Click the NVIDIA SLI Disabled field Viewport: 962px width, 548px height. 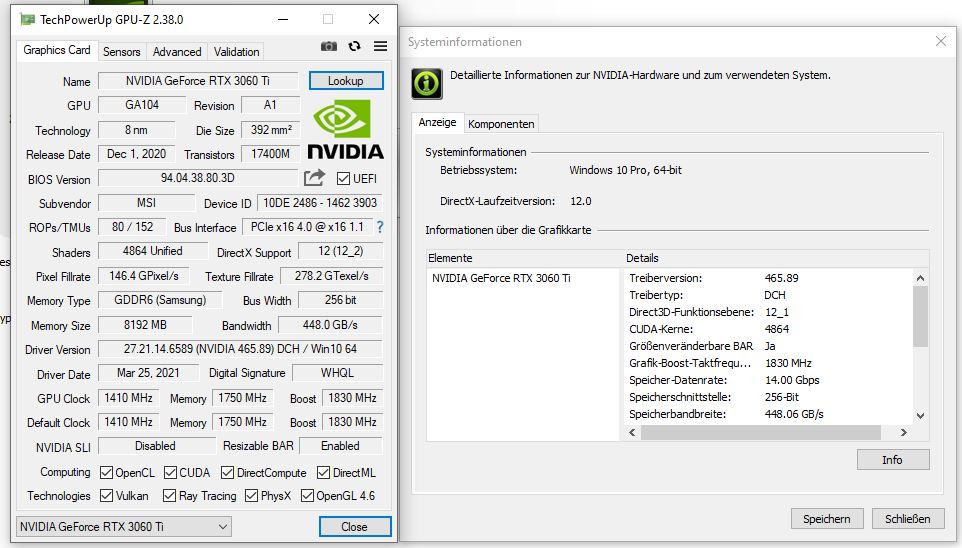[156, 446]
